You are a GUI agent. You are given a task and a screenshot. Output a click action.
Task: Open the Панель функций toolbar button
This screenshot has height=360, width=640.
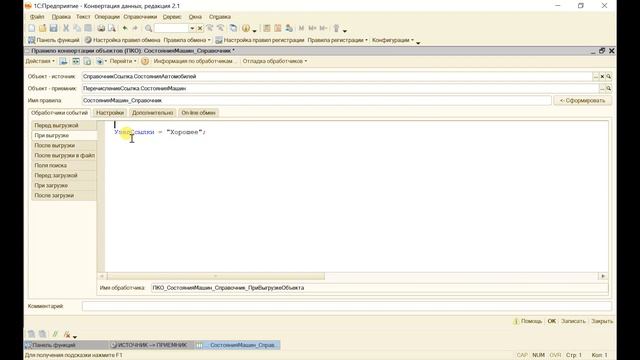click(53, 40)
